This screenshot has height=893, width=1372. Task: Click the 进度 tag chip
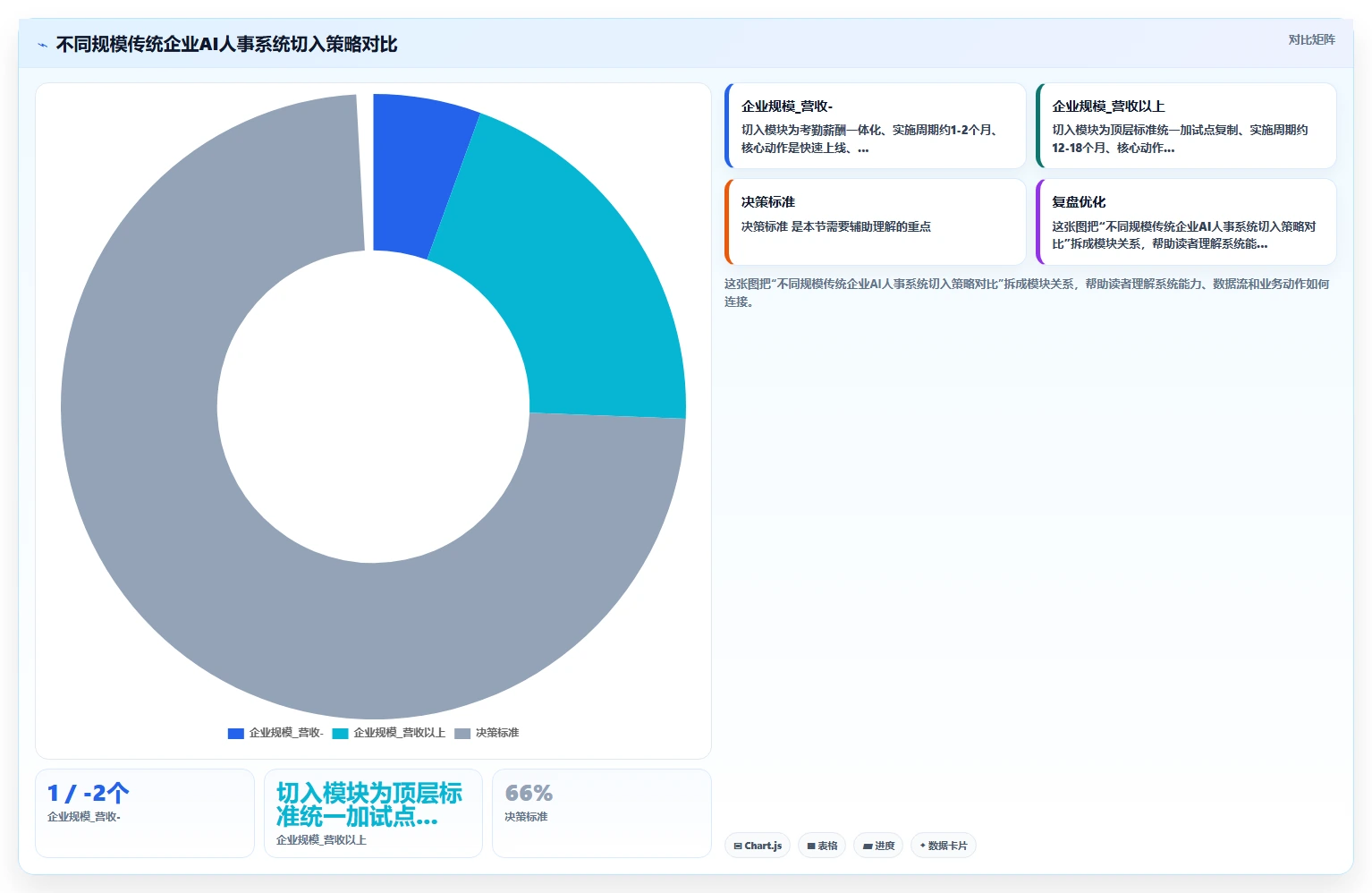coord(878,846)
